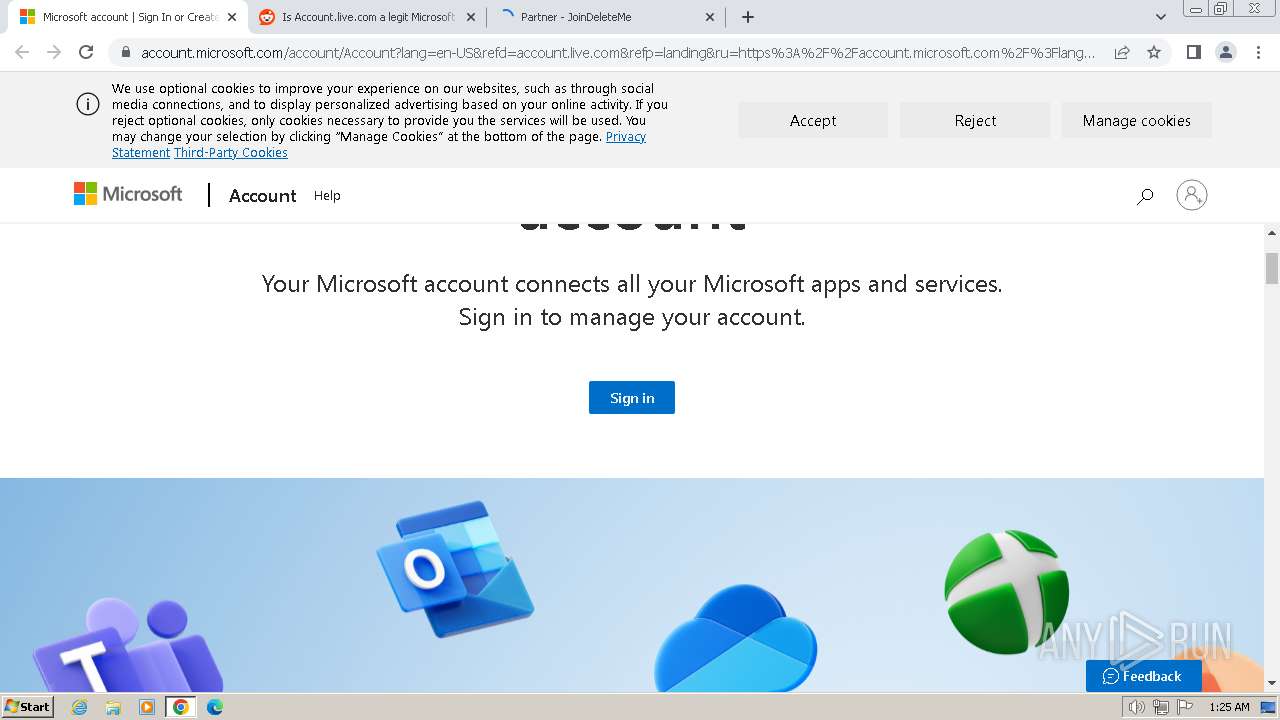The width and height of the screenshot is (1280, 720).
Task: Click the taskbar clock showing 1:25 AM
Action: [1229, 707]
